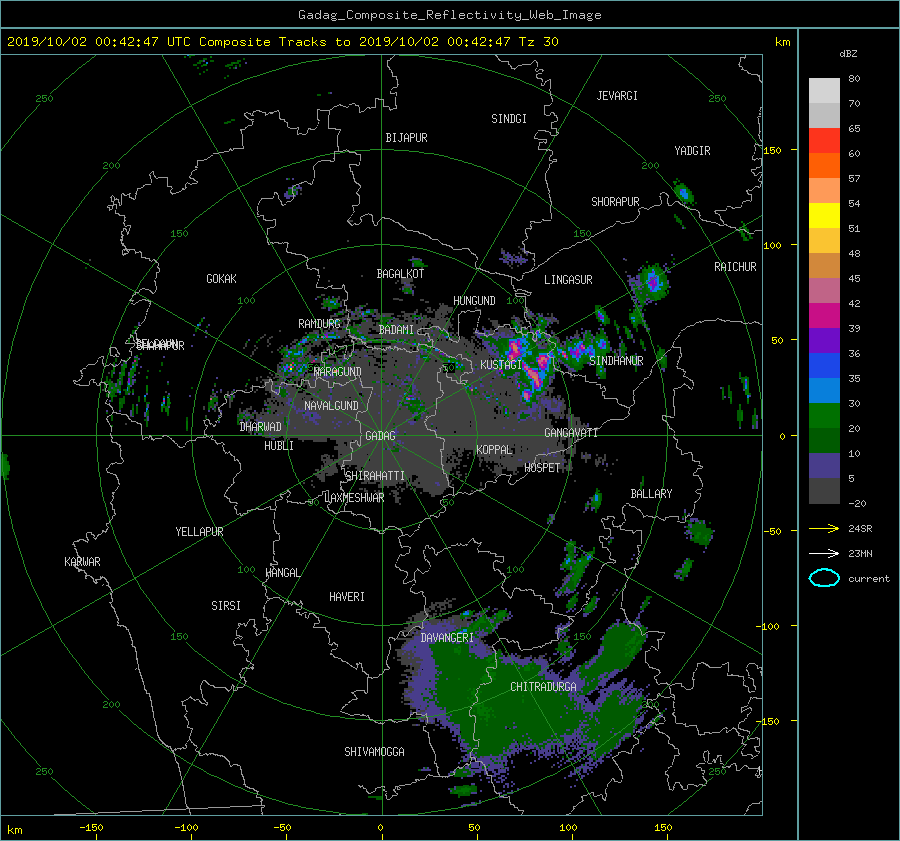Click the LINGASUR label
This screenshot has height=841, width=900.
coord(568,280)
